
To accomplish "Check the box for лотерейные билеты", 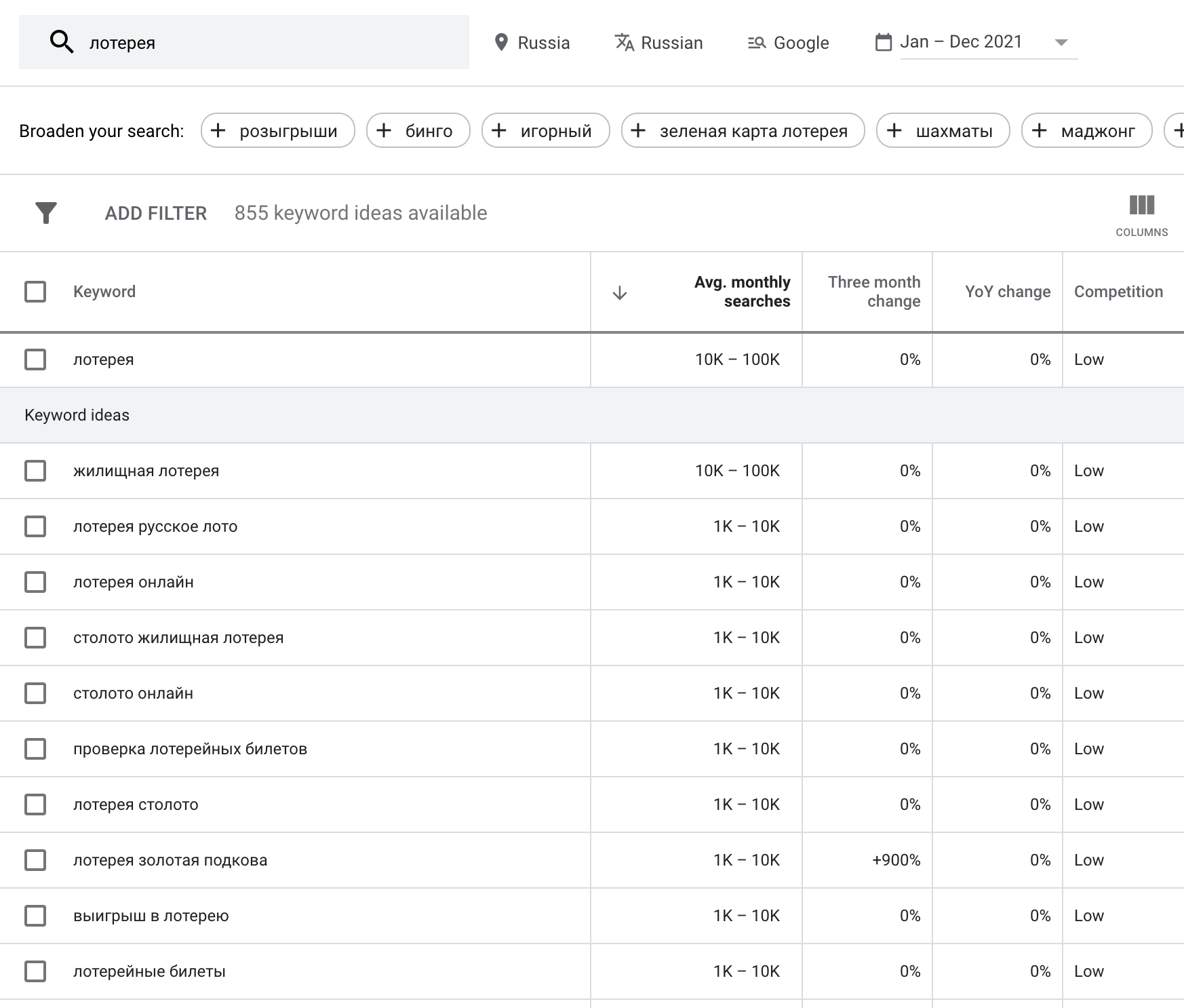I will [35, 971].
